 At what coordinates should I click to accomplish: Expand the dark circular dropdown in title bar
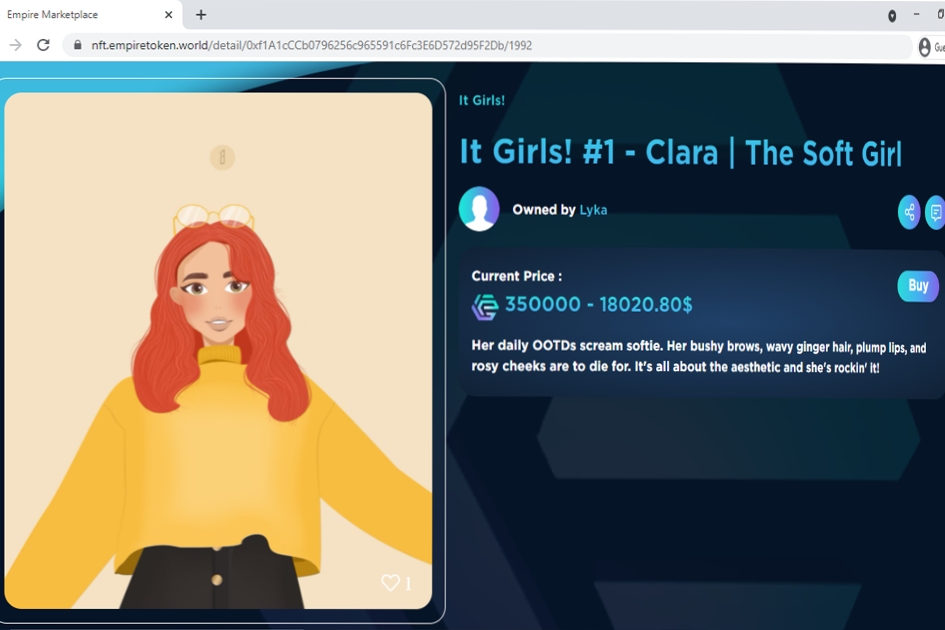892,16
